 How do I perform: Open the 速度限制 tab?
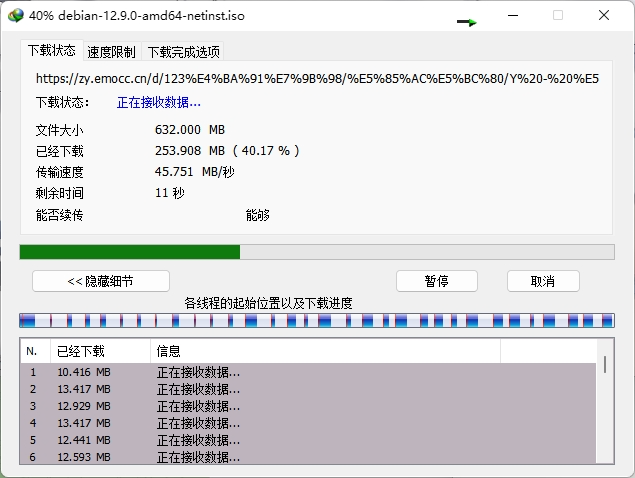[111, 52]
